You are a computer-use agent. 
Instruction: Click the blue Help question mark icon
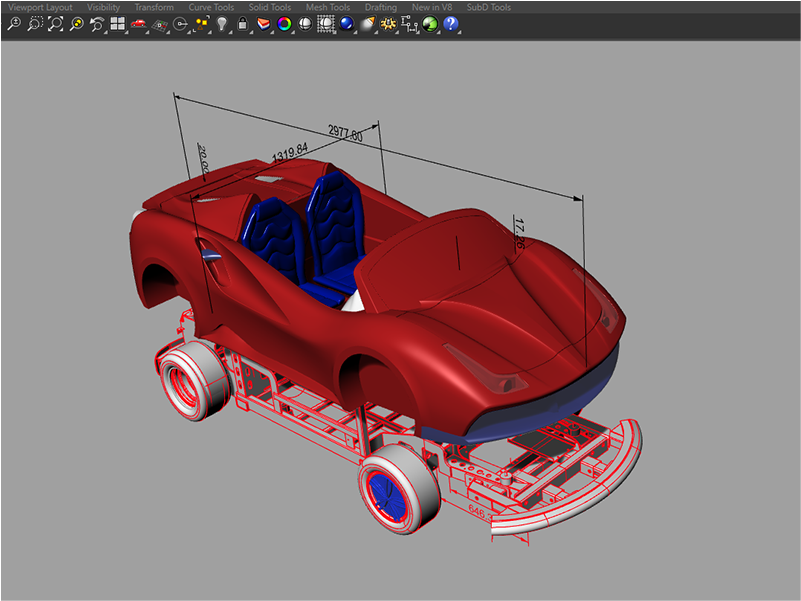(x=451, y=24)
